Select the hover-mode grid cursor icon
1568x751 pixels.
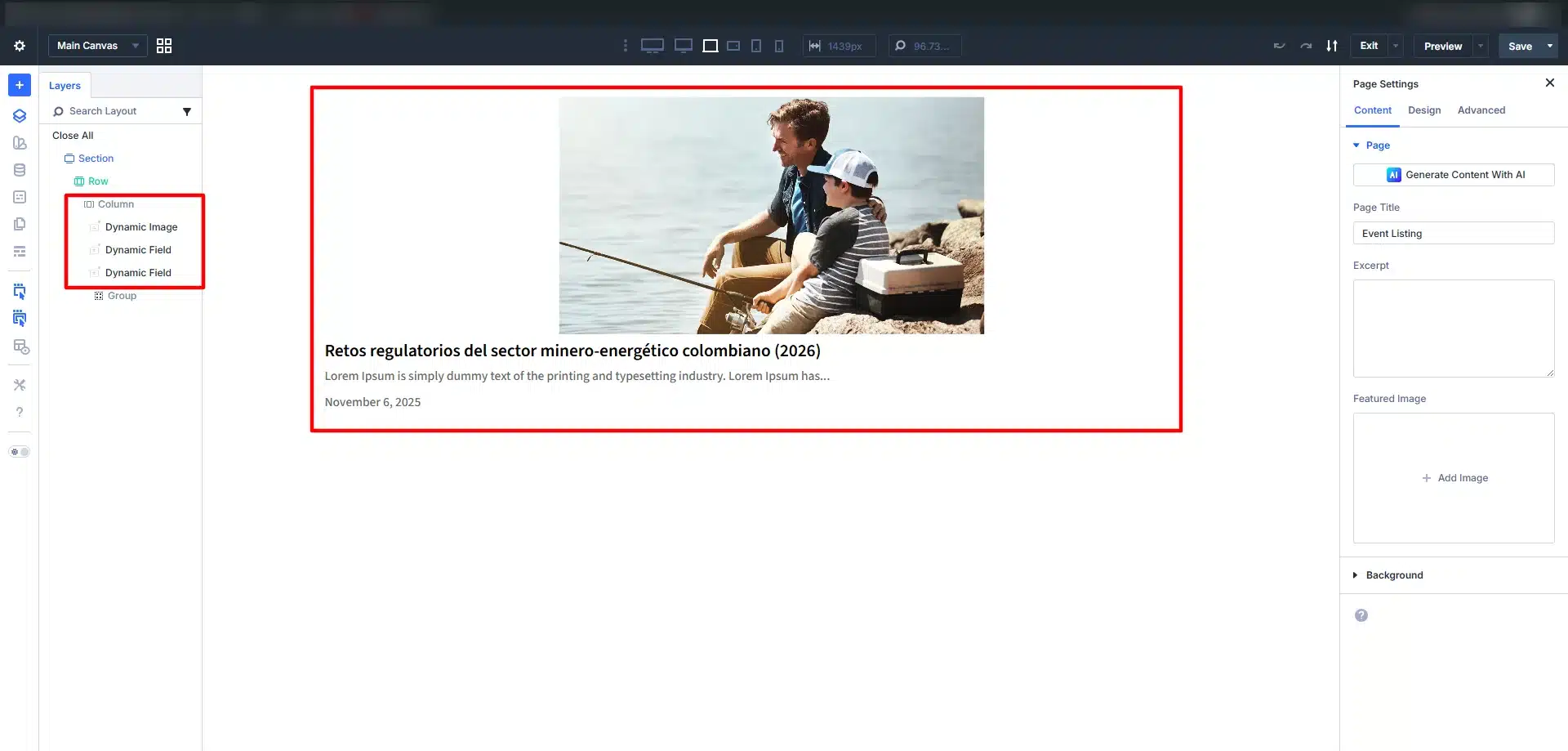[x=20, y=319]
